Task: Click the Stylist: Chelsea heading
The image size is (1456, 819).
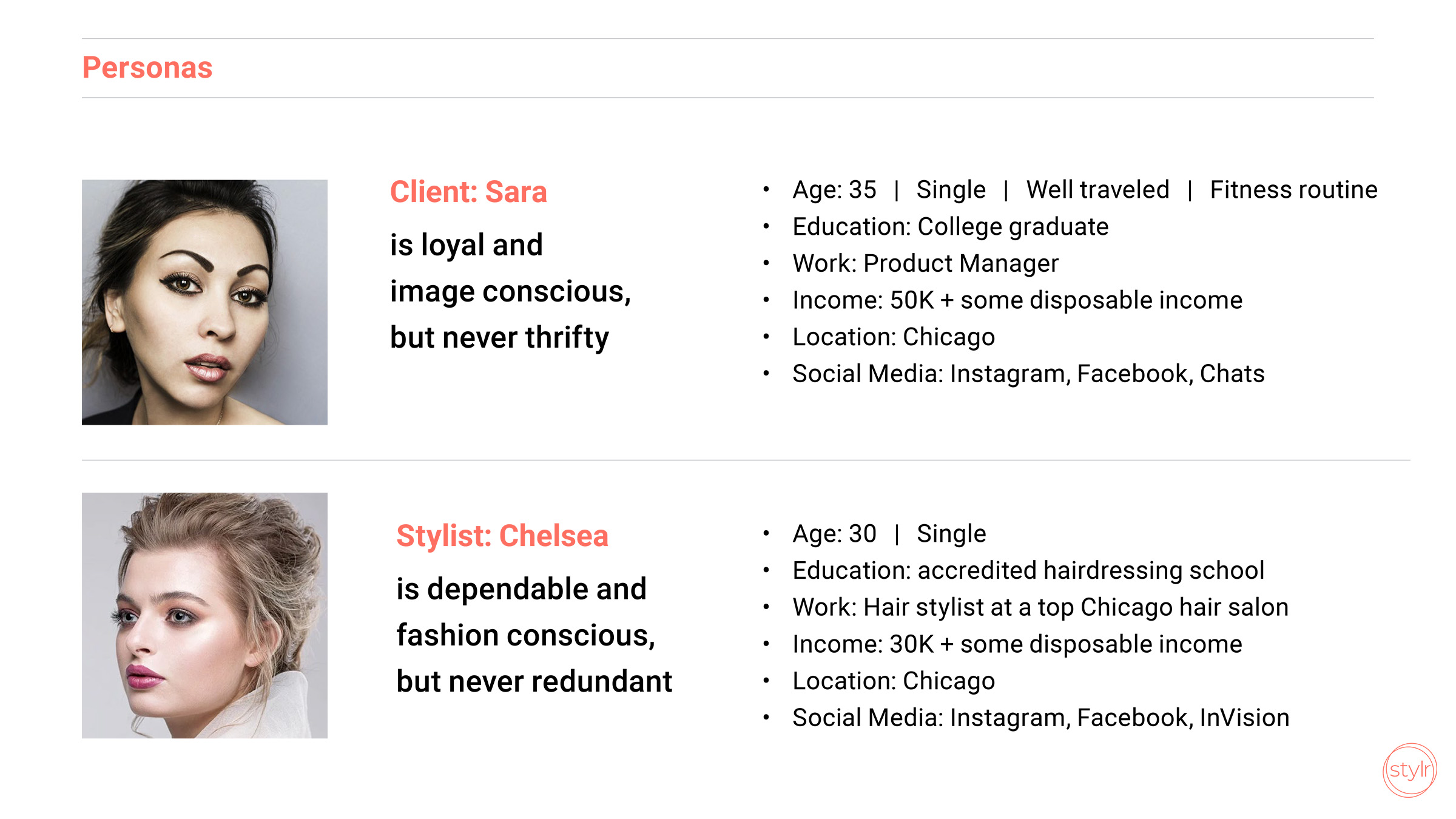Action: point(502,536)
